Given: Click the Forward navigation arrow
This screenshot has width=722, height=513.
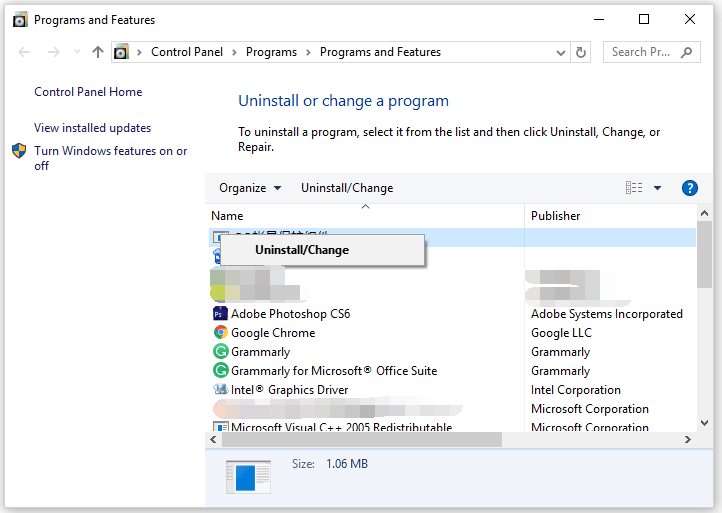Looking at the screenshot, I should pyautogui.click(x=54, y=52).
